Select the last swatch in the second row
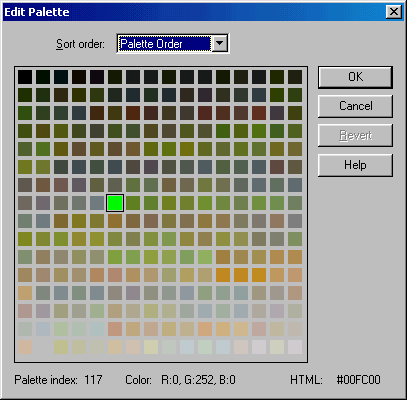 point(295,95)
